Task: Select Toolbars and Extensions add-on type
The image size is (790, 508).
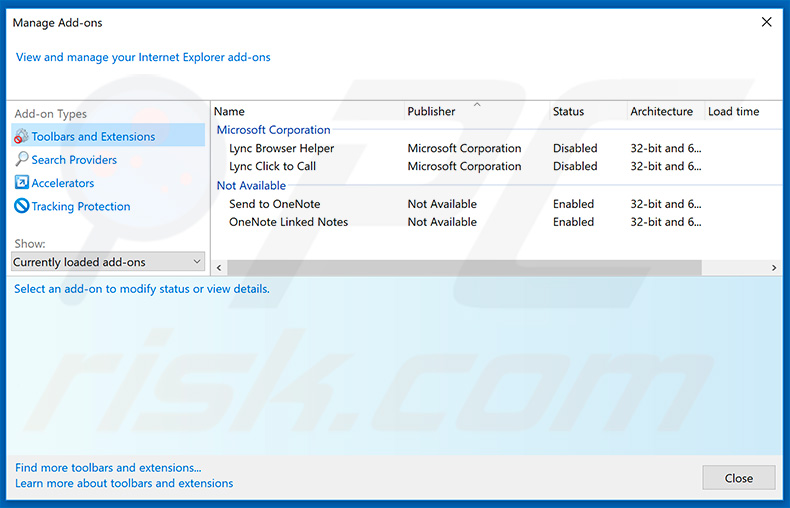Action: pyautogui.click(x=108, y=136)
